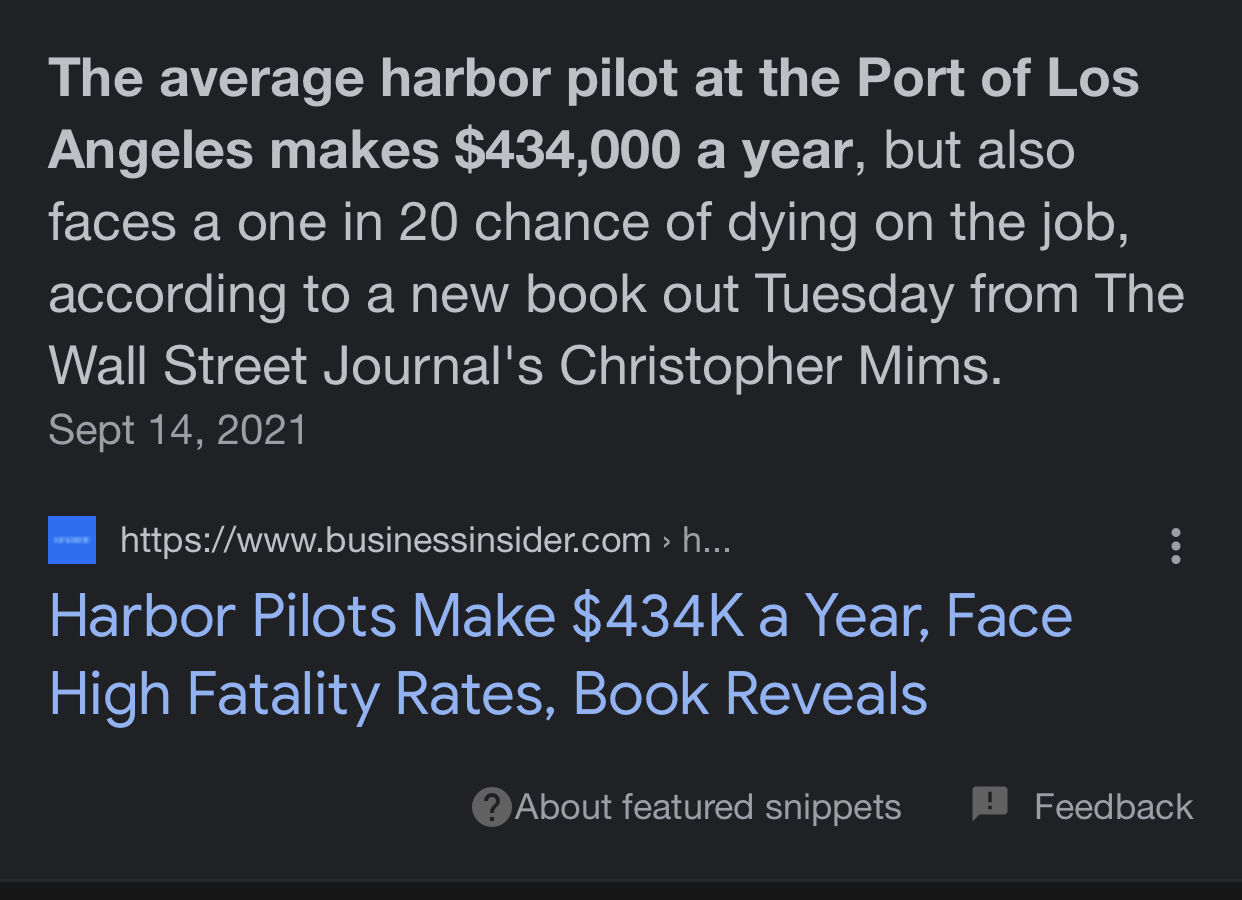
Task: Click the blue Business Insider favicon
Action: pyautogui.click(x=72, y=540)
